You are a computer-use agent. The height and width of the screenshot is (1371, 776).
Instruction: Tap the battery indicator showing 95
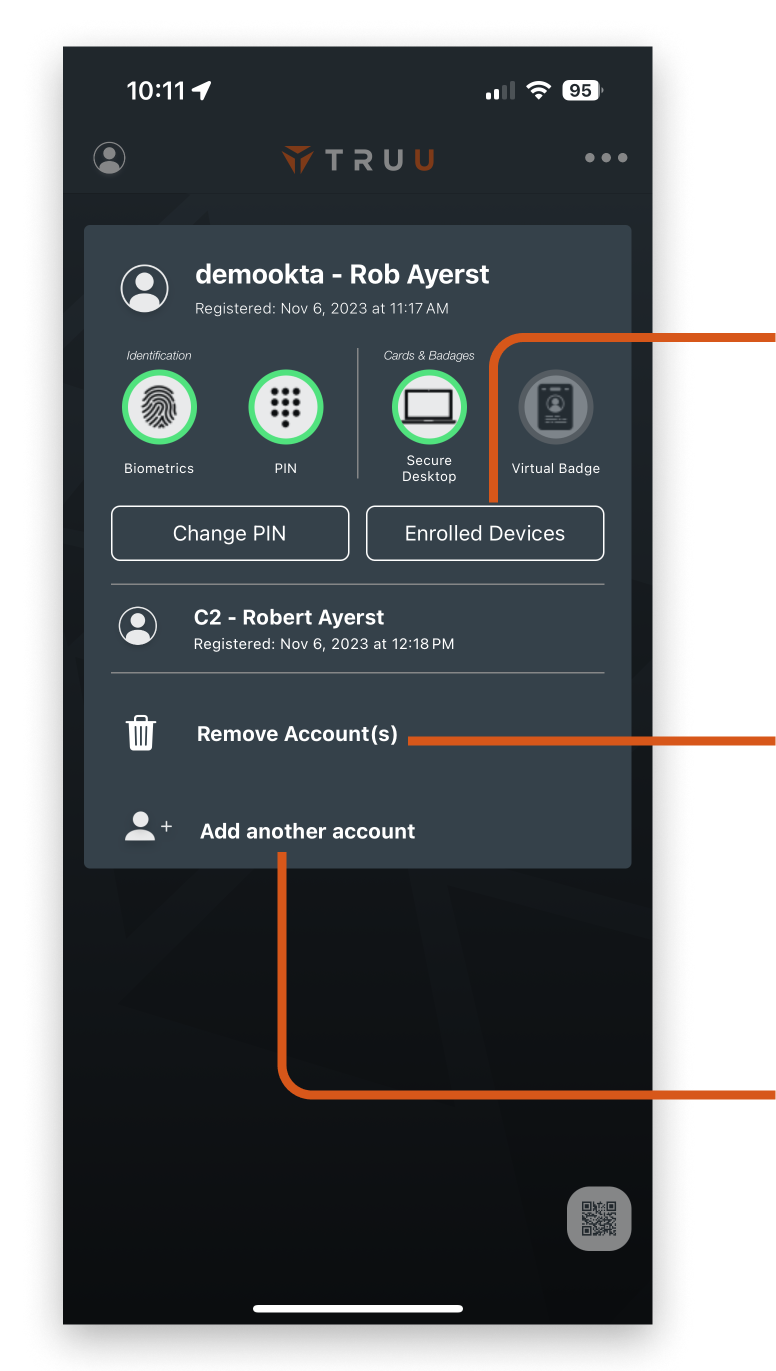[x=582, y=91]
